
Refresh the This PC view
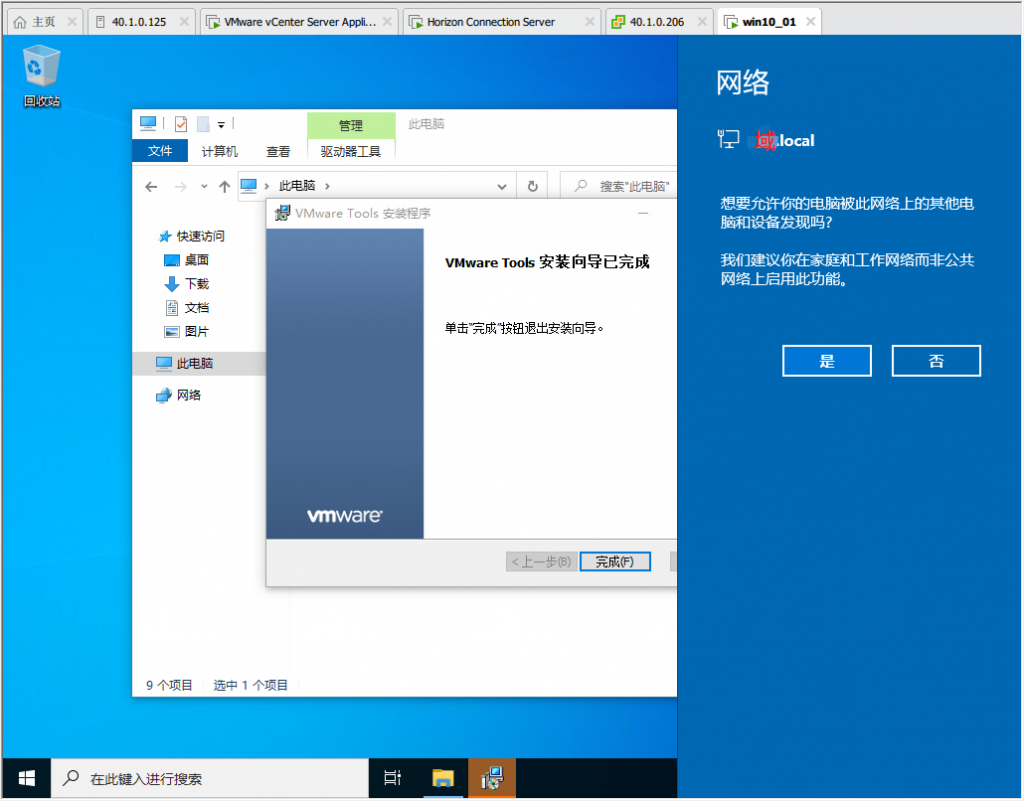coord(533,187)
